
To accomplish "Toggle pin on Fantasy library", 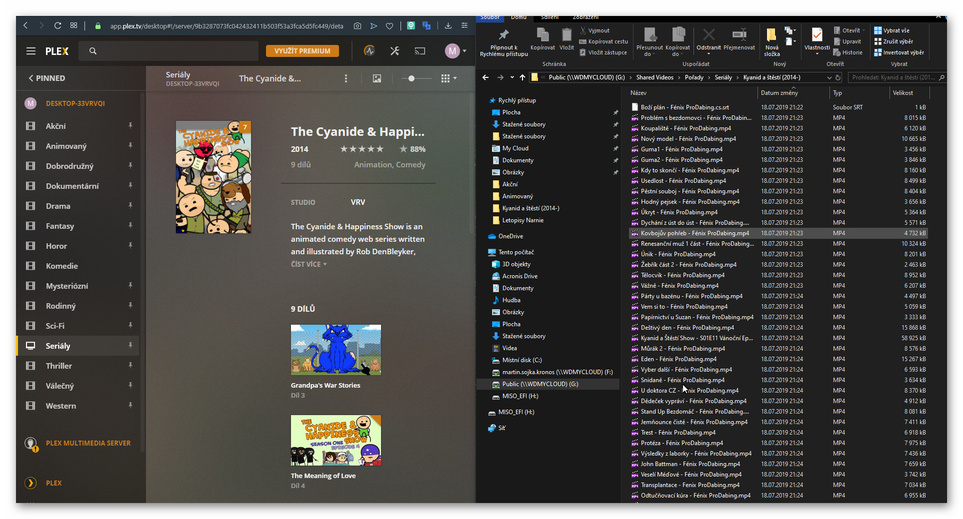I will [130, 225].
